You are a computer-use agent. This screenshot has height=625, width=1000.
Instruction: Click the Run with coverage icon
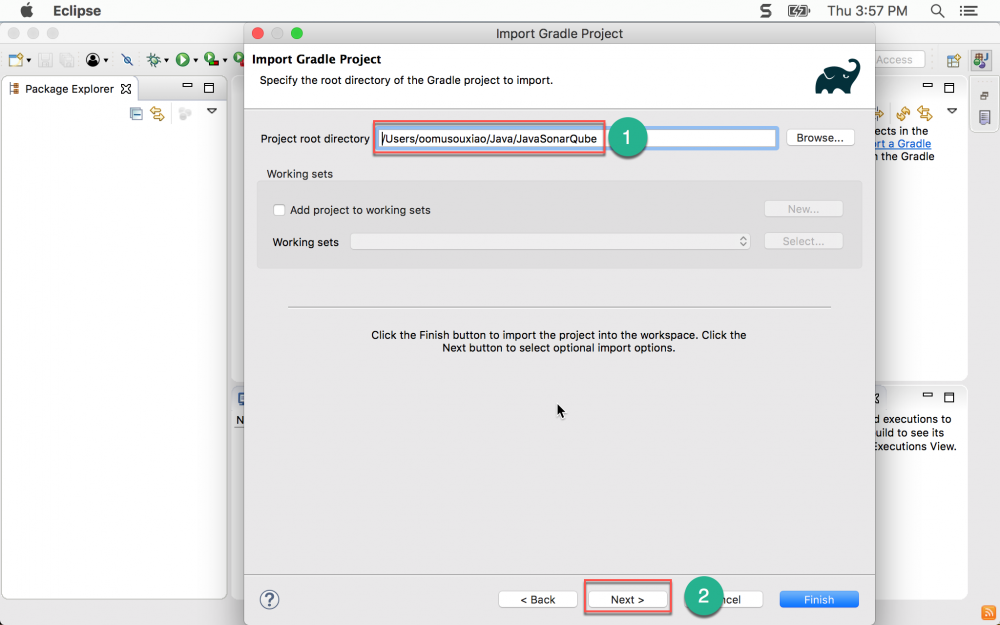point(212,60)
